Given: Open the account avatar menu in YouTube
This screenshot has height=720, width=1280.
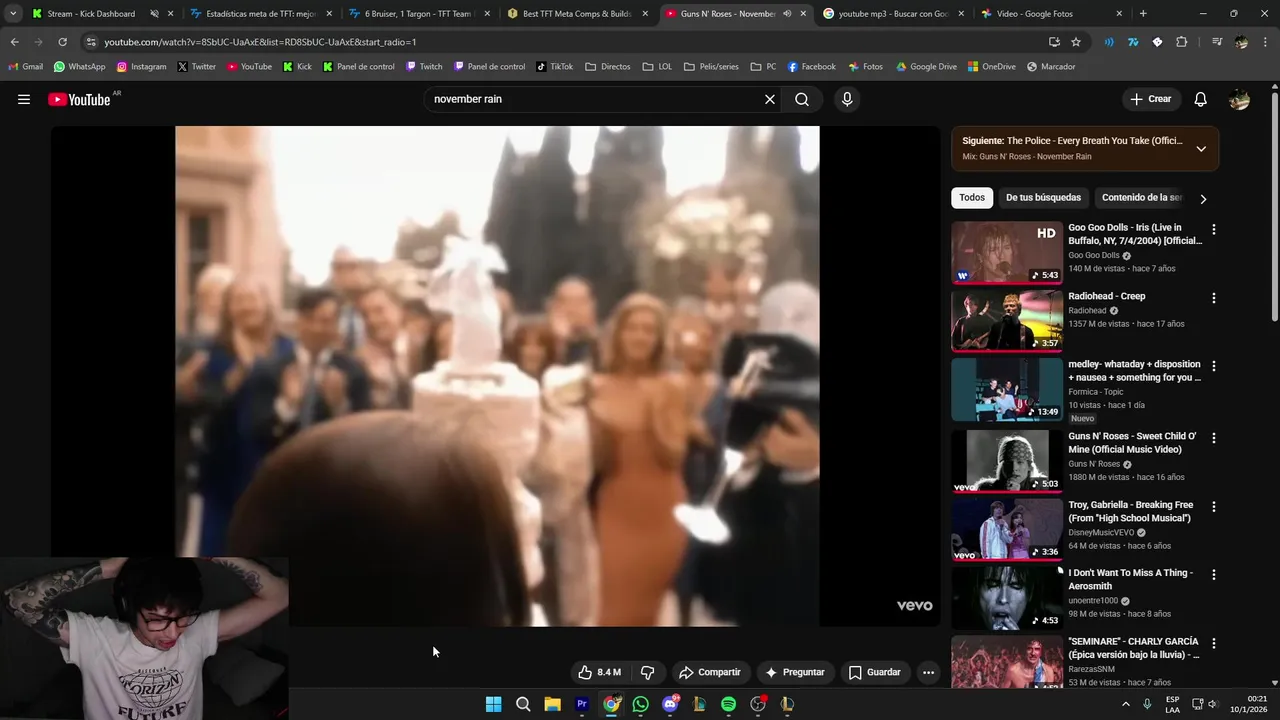Looking at the screenshot, I should click(1239, 99).
